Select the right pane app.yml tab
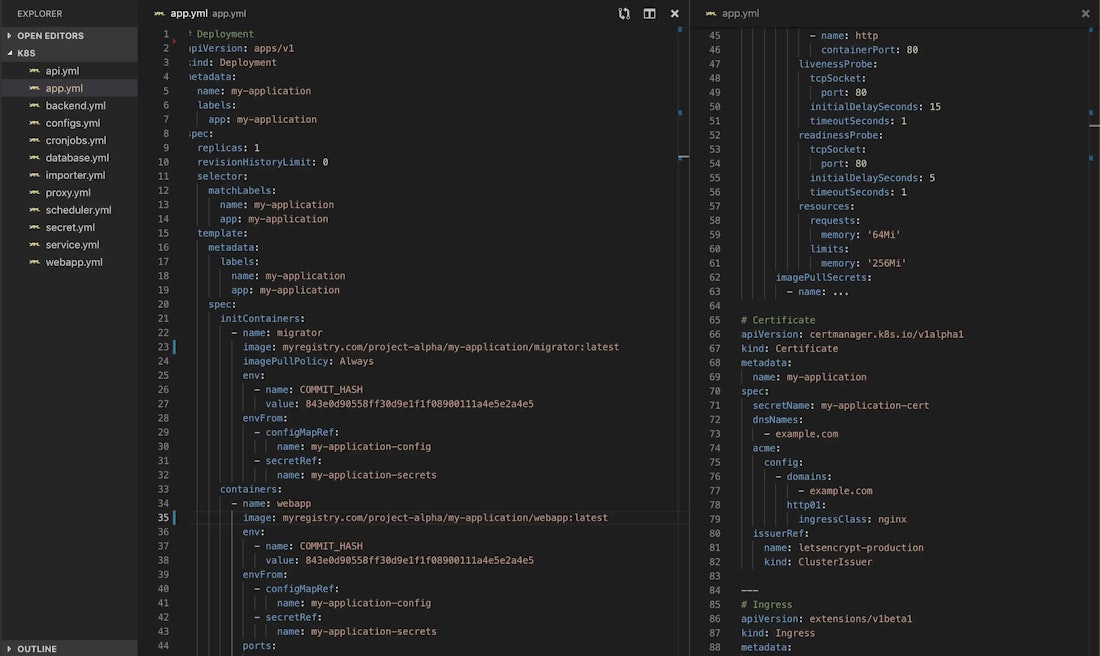Viewport: 1100px width, 656px height. (733, 13)
